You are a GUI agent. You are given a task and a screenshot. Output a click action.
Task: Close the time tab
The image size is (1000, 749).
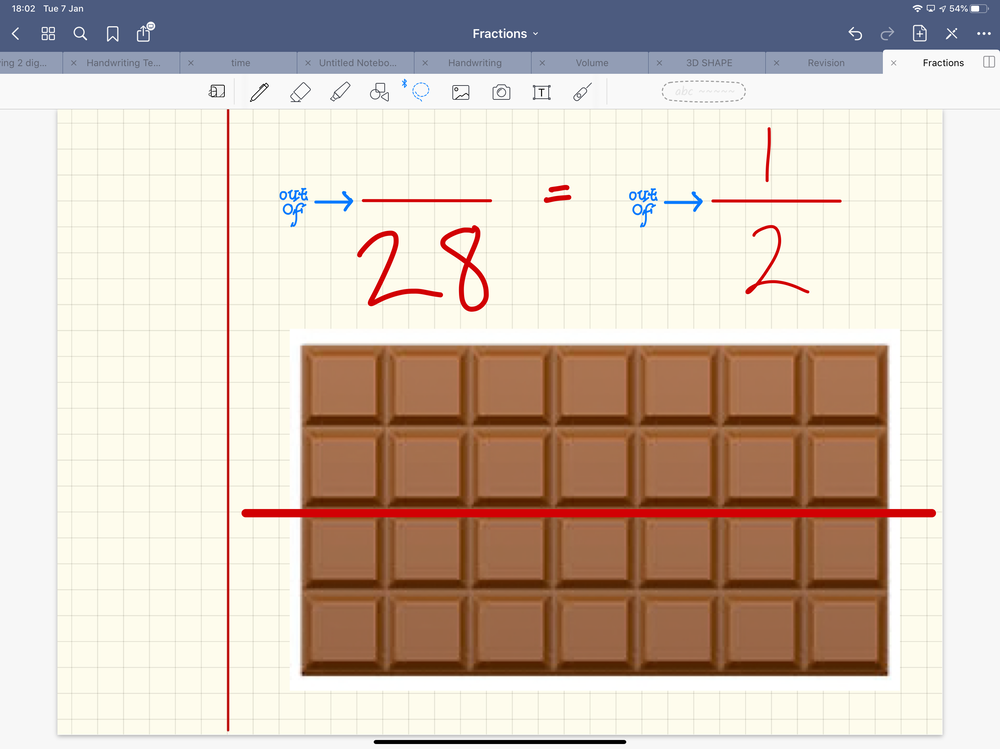pos(191,63)
